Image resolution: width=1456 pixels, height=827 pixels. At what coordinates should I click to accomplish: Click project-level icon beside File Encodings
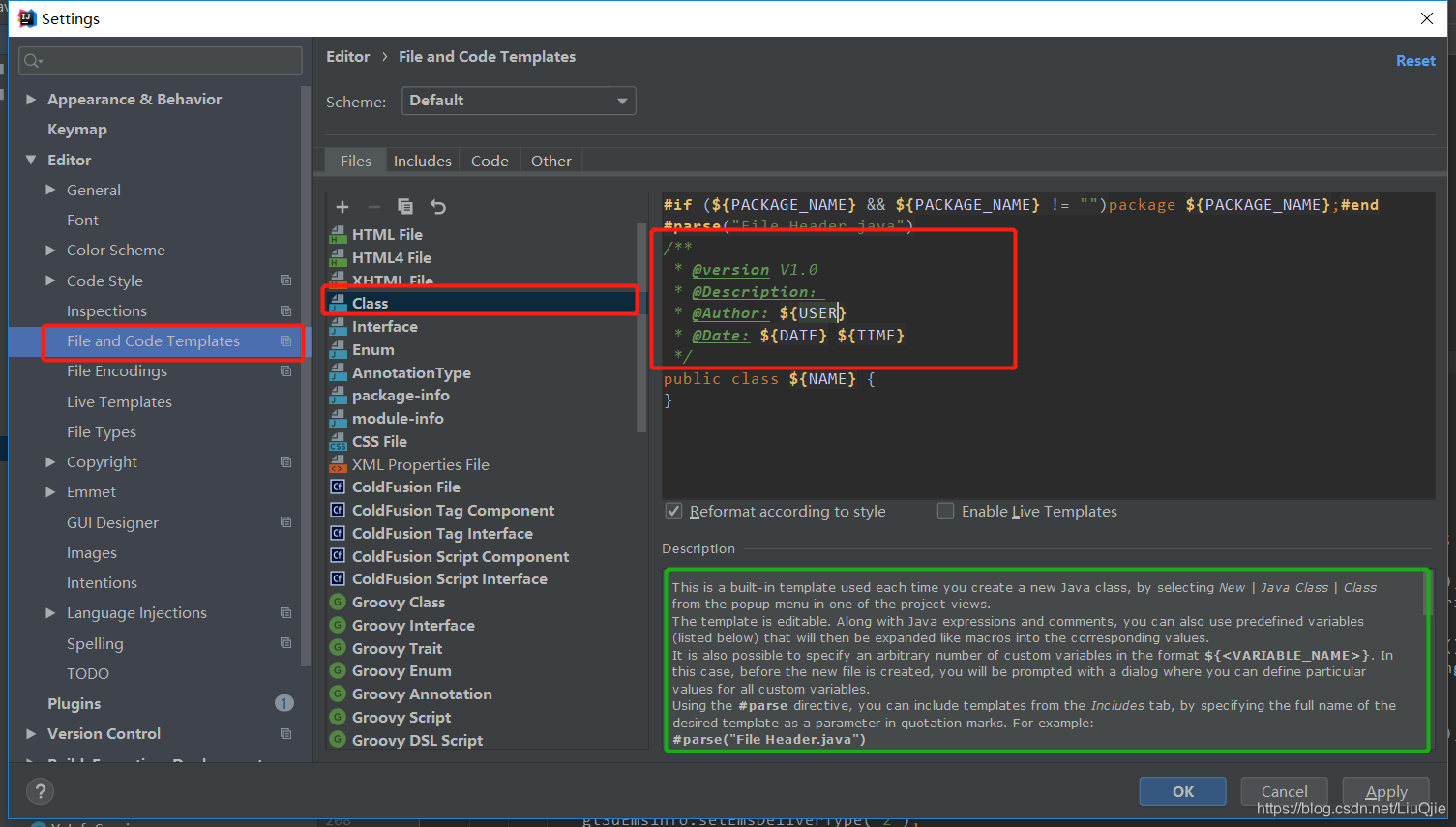286,371
